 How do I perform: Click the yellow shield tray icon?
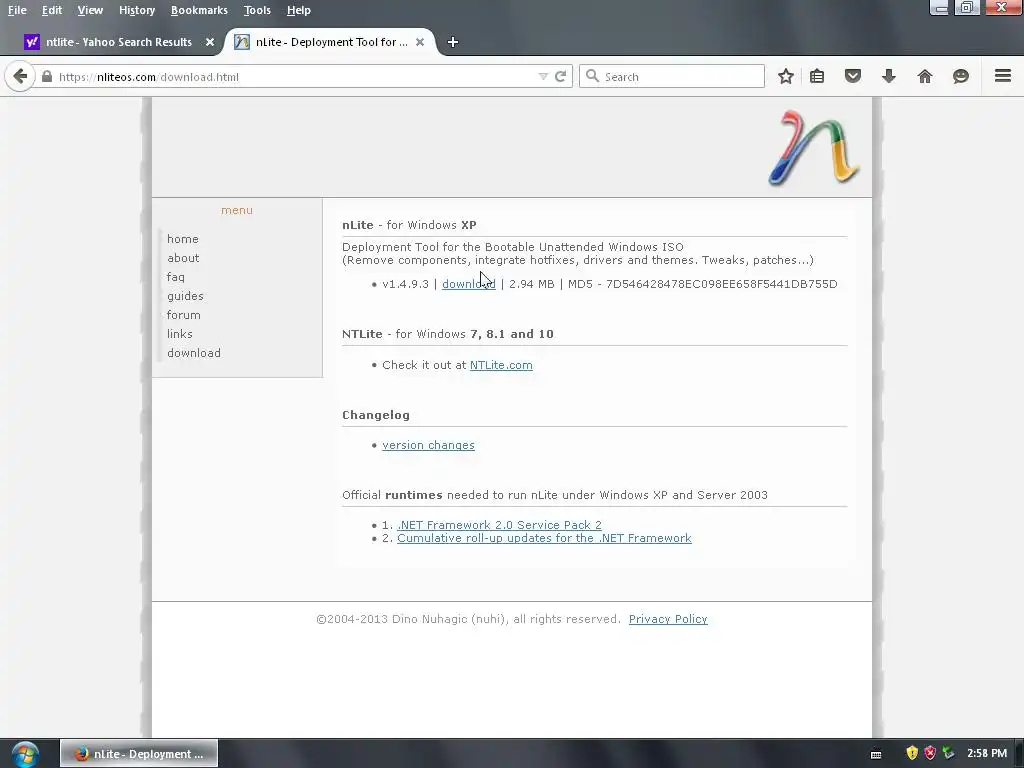912,754
